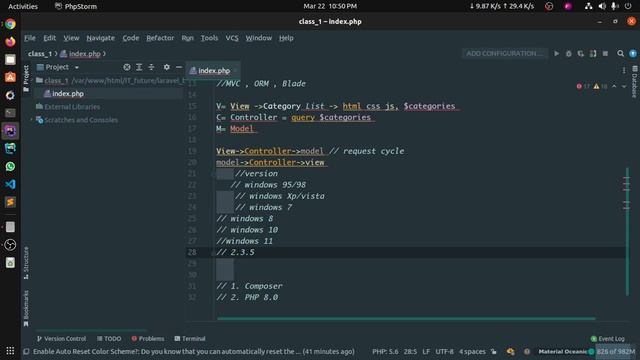Click Add Configuration dropdown
The height and width of the screenshot is (360, 640).
click(504, 53)
